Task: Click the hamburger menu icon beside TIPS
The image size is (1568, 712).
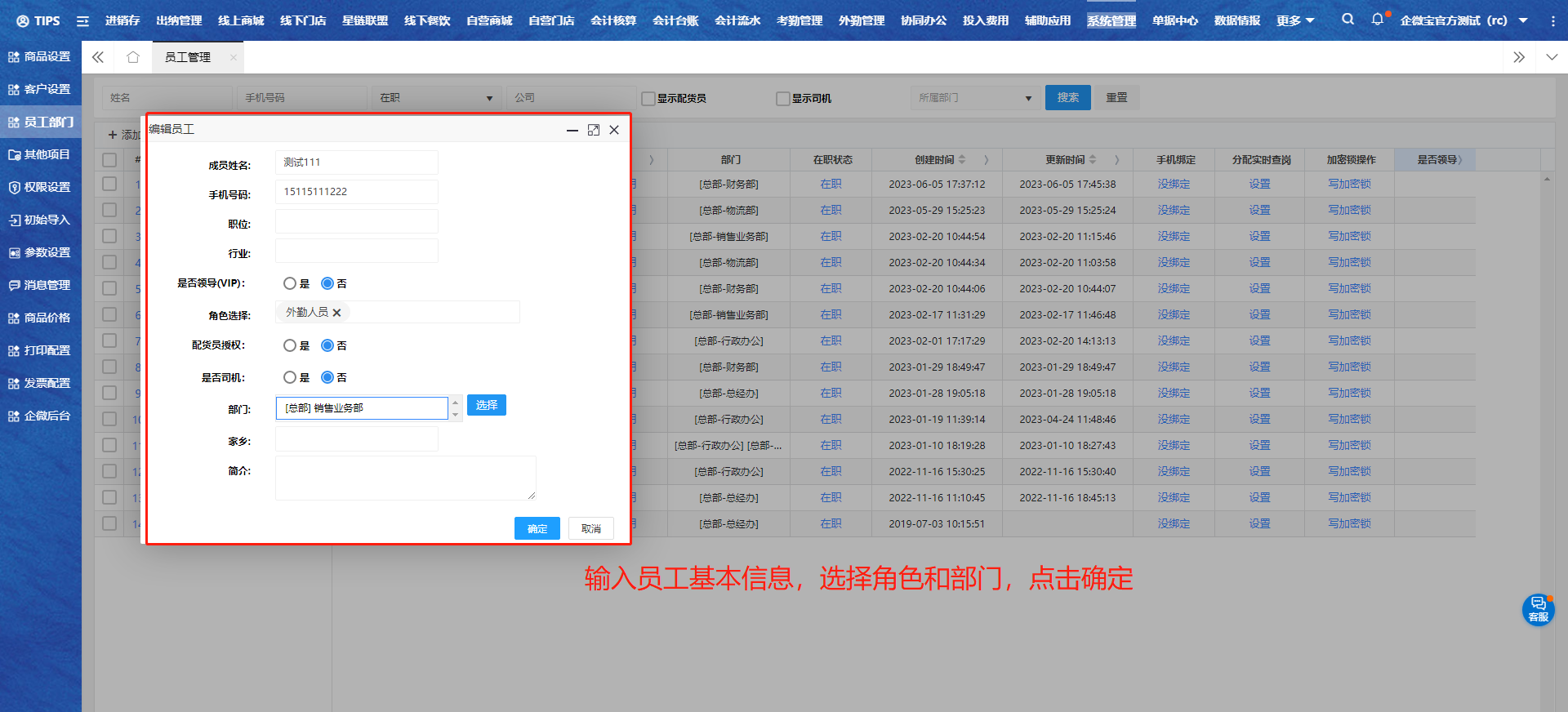Action: (82, 20)
